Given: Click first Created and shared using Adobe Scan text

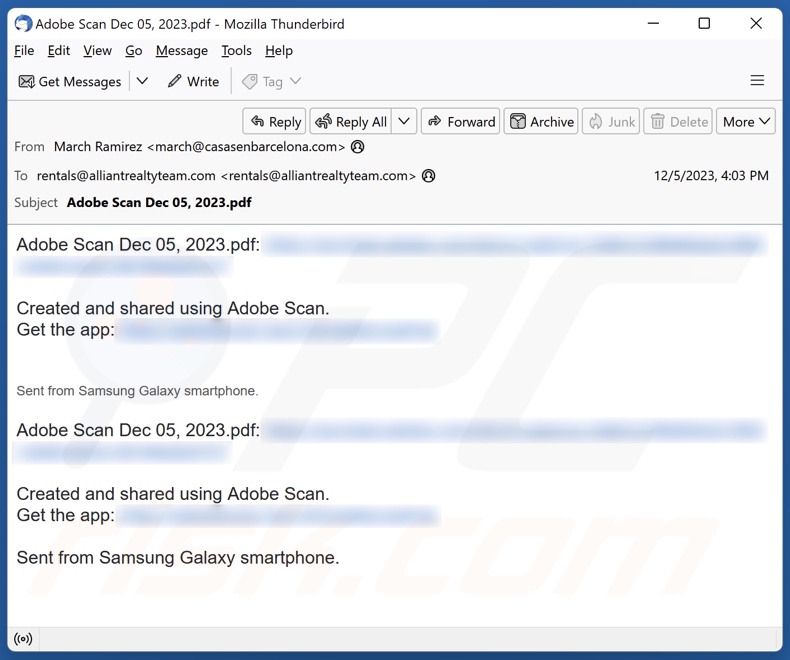Looking at the screenshot, I should (173, 308).
